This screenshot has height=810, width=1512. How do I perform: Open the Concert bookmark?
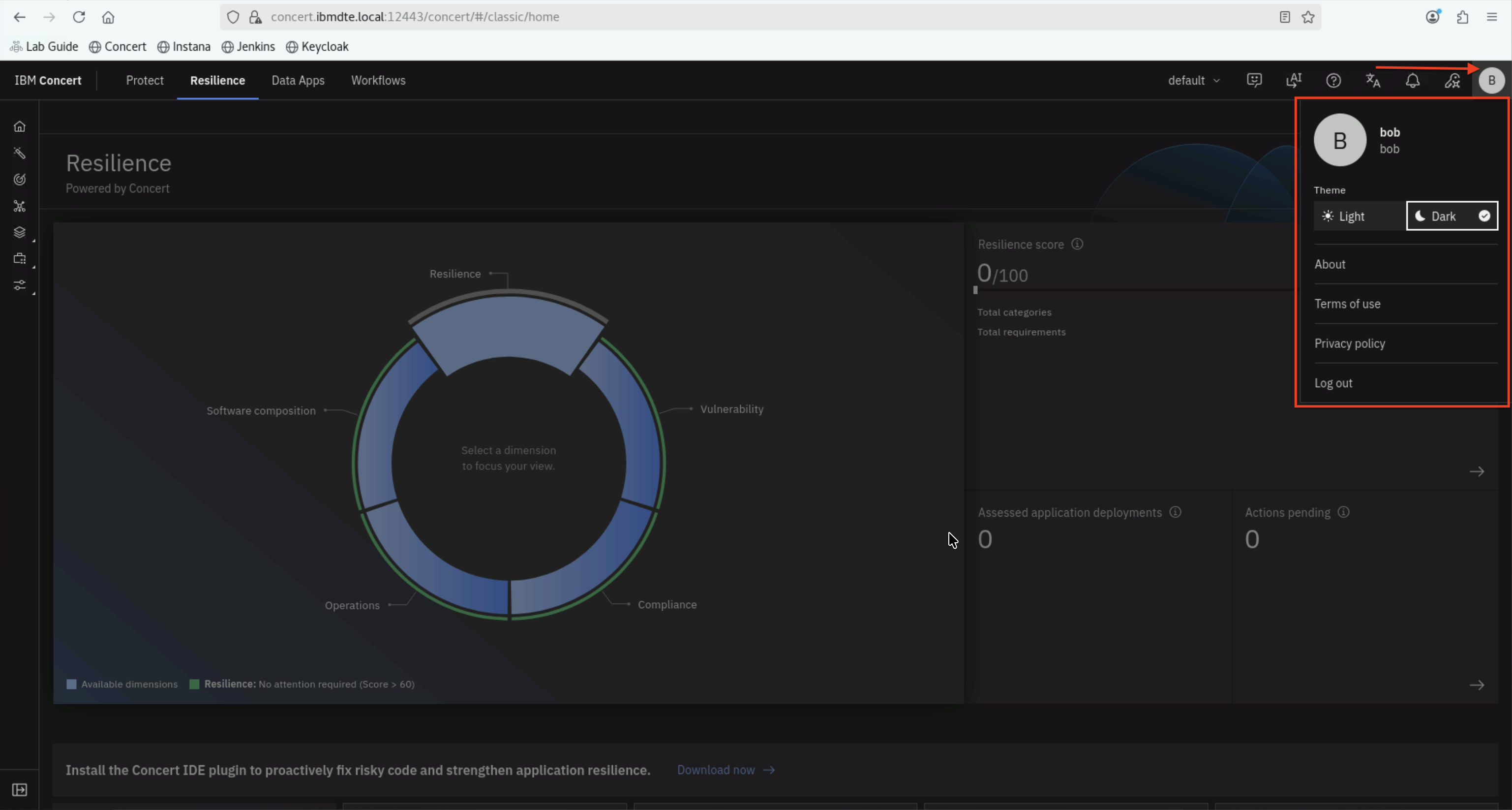point(118,46)
